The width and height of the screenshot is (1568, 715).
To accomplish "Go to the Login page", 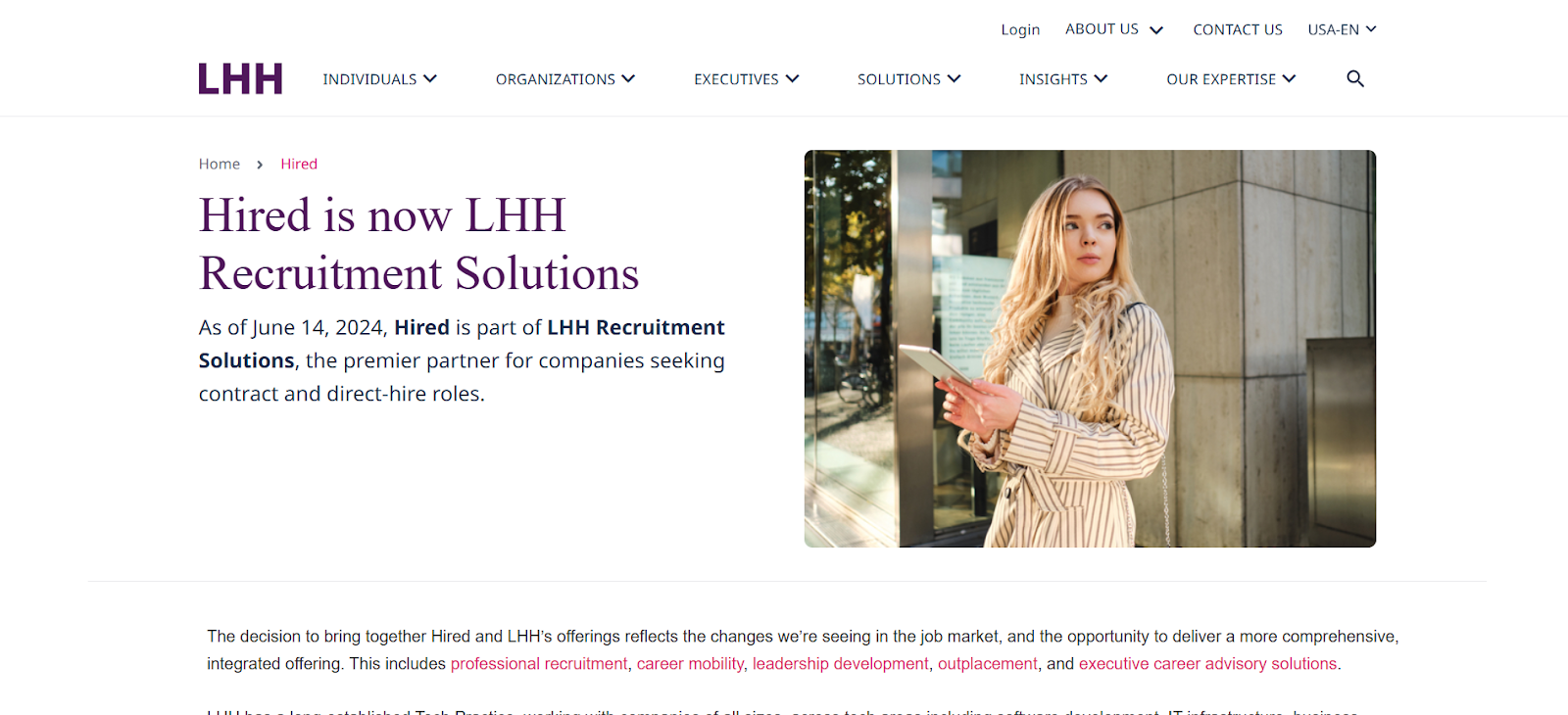I will 1020,30.
